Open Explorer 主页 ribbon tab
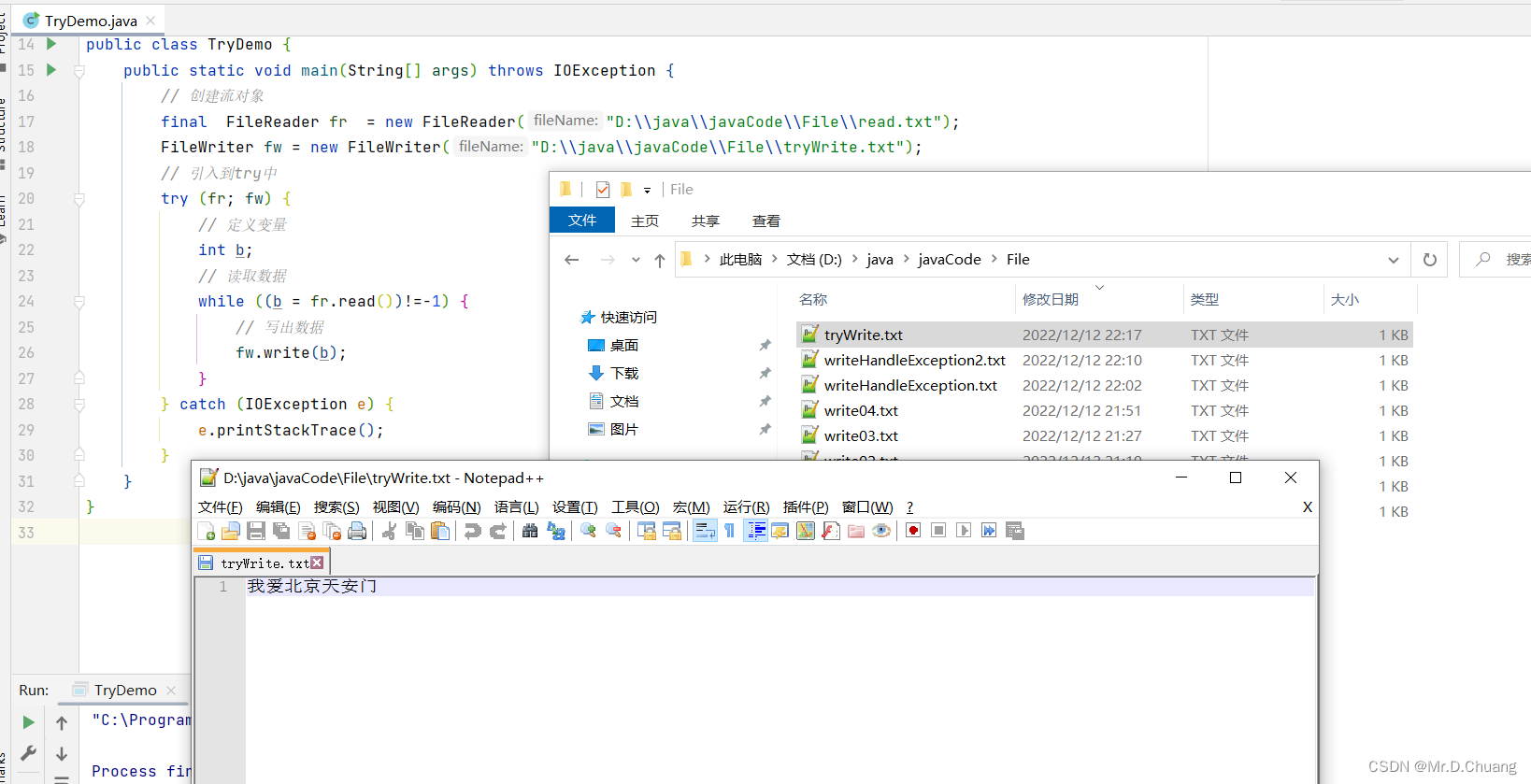Screen dimensions: 1531x784 [645, 221]
